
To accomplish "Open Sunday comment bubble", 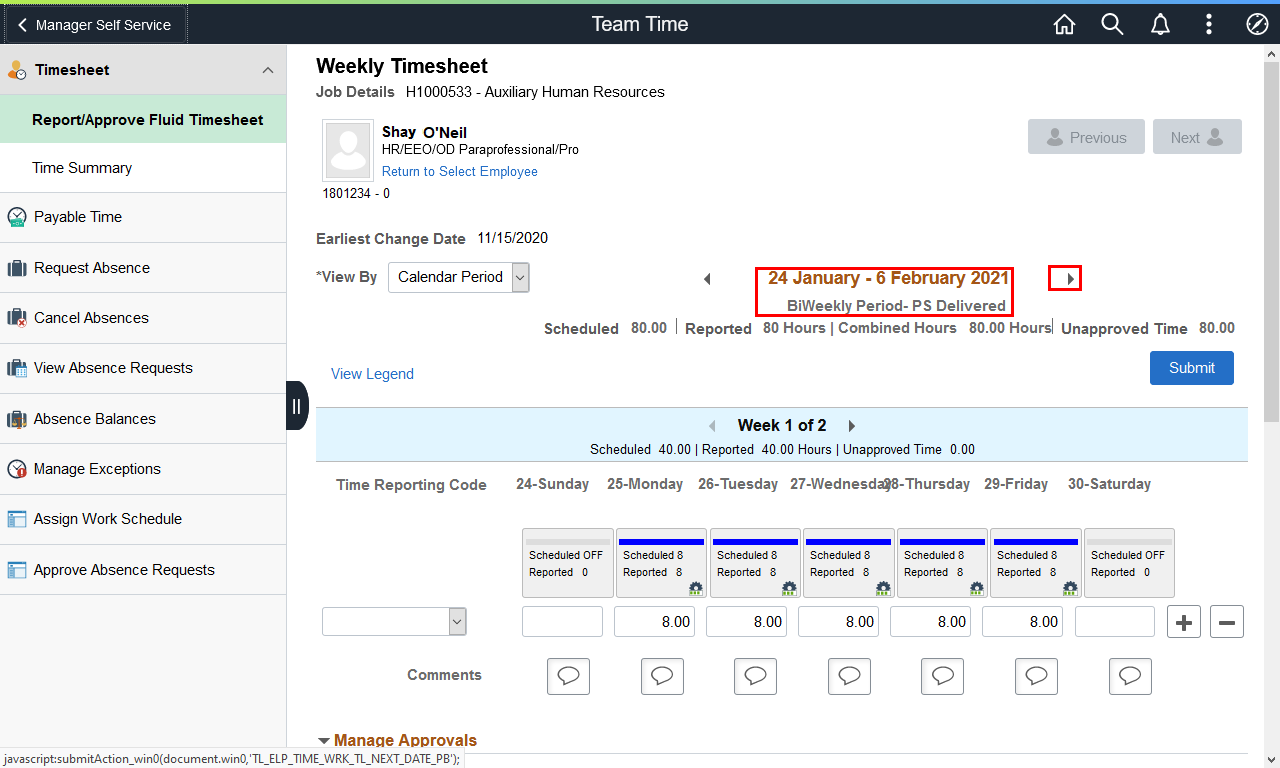I will click(x=568, y=676).
